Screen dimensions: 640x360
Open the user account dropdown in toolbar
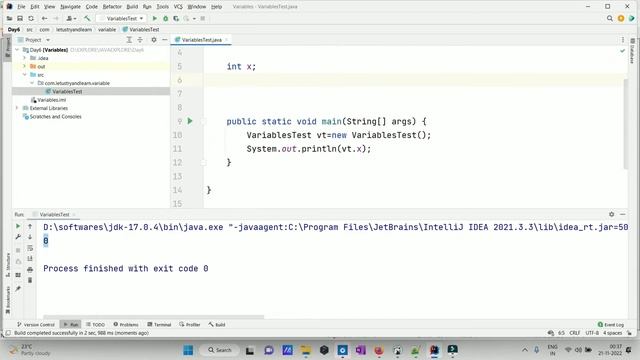tap(71, 18)
